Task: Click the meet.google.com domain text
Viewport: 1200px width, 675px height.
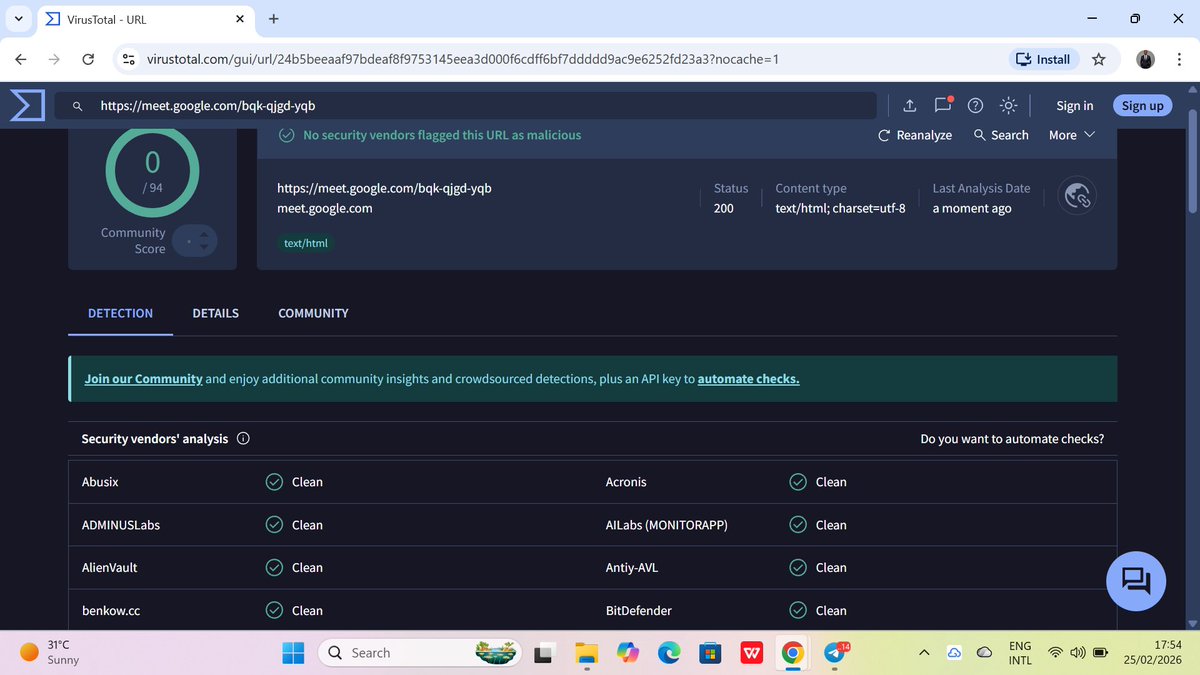Action: point(325,209)
